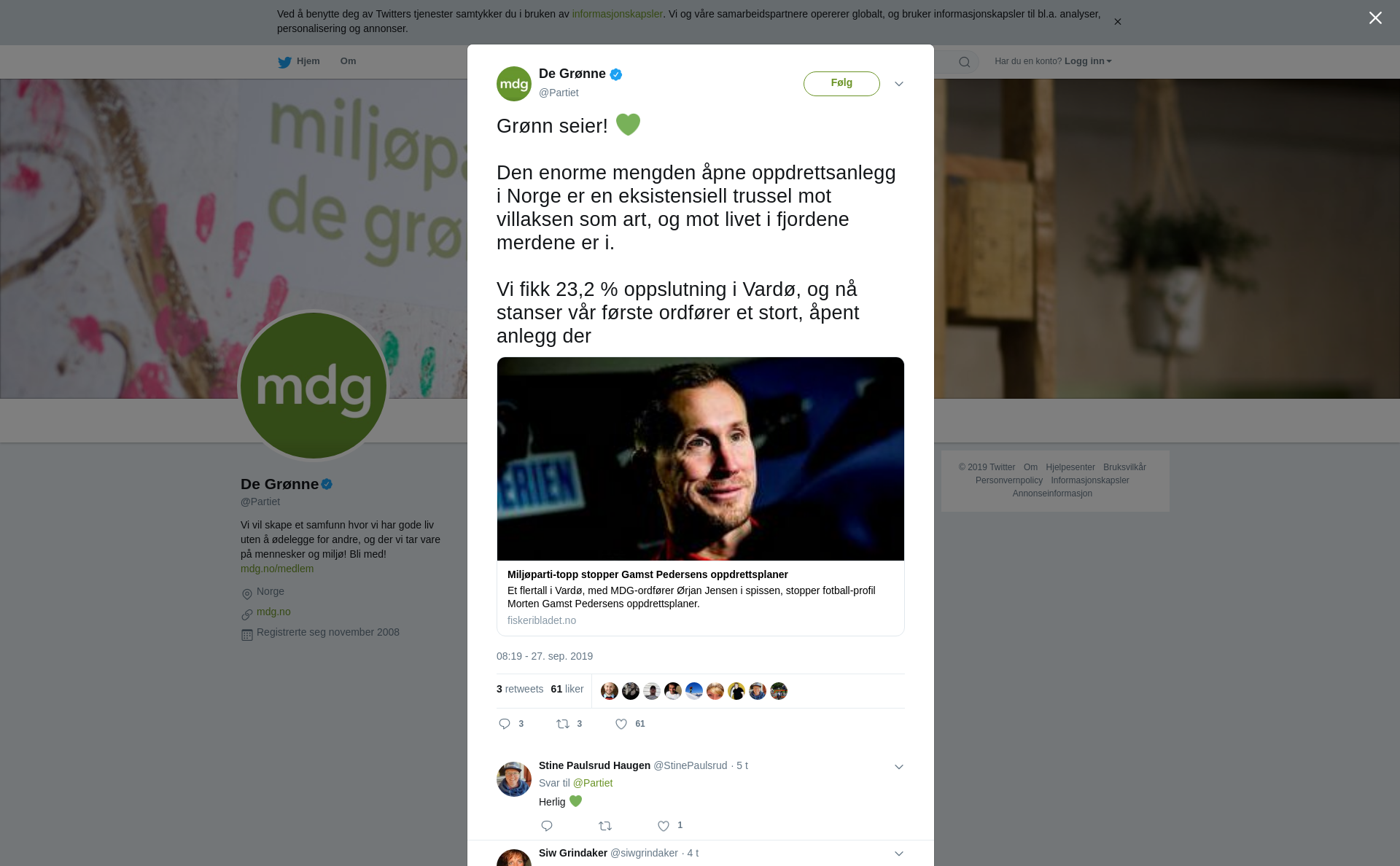Follow De Grønne with the Følg button
This screenshot has width=1400, height=866.
[x=841, y=84]
